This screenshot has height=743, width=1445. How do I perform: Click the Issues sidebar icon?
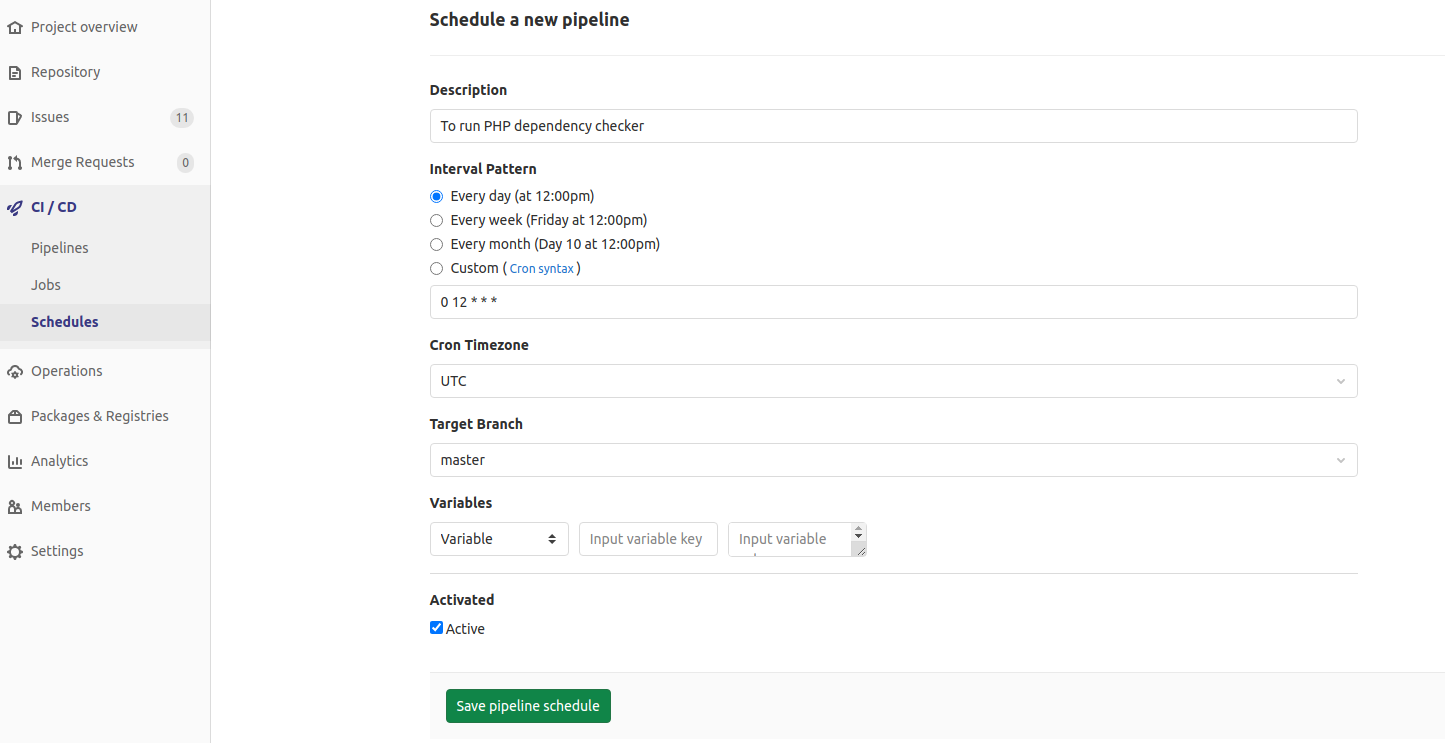[x=14, y=117]
